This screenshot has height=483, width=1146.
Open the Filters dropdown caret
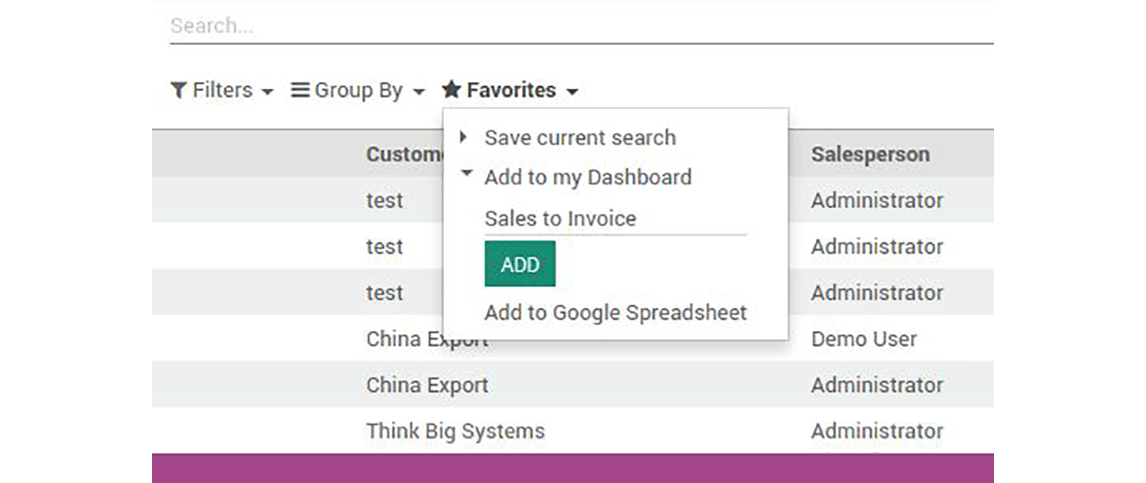267,92
